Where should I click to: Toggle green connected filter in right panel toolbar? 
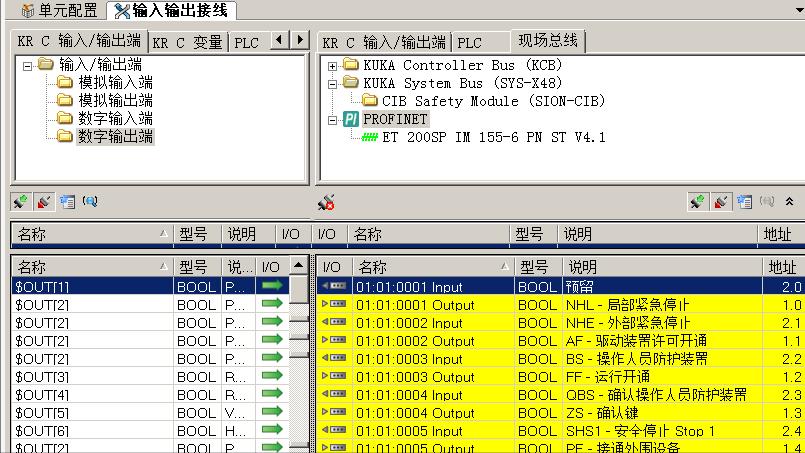[698, 202]
